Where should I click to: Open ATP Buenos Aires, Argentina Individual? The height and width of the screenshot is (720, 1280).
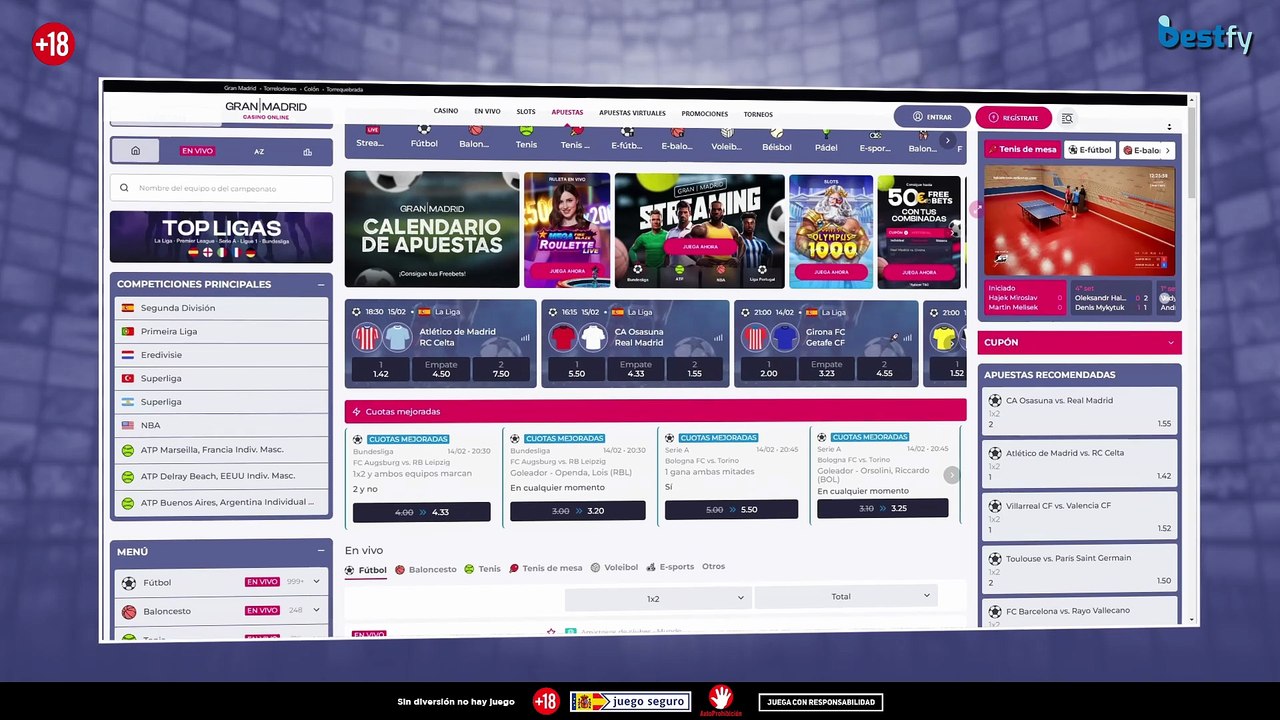point(220,502)
